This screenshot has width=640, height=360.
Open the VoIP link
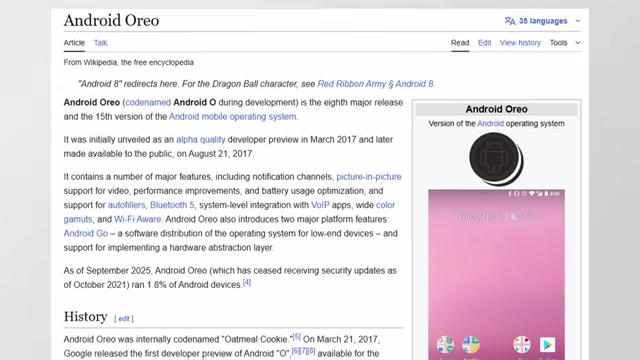click(x=320, y=205)
